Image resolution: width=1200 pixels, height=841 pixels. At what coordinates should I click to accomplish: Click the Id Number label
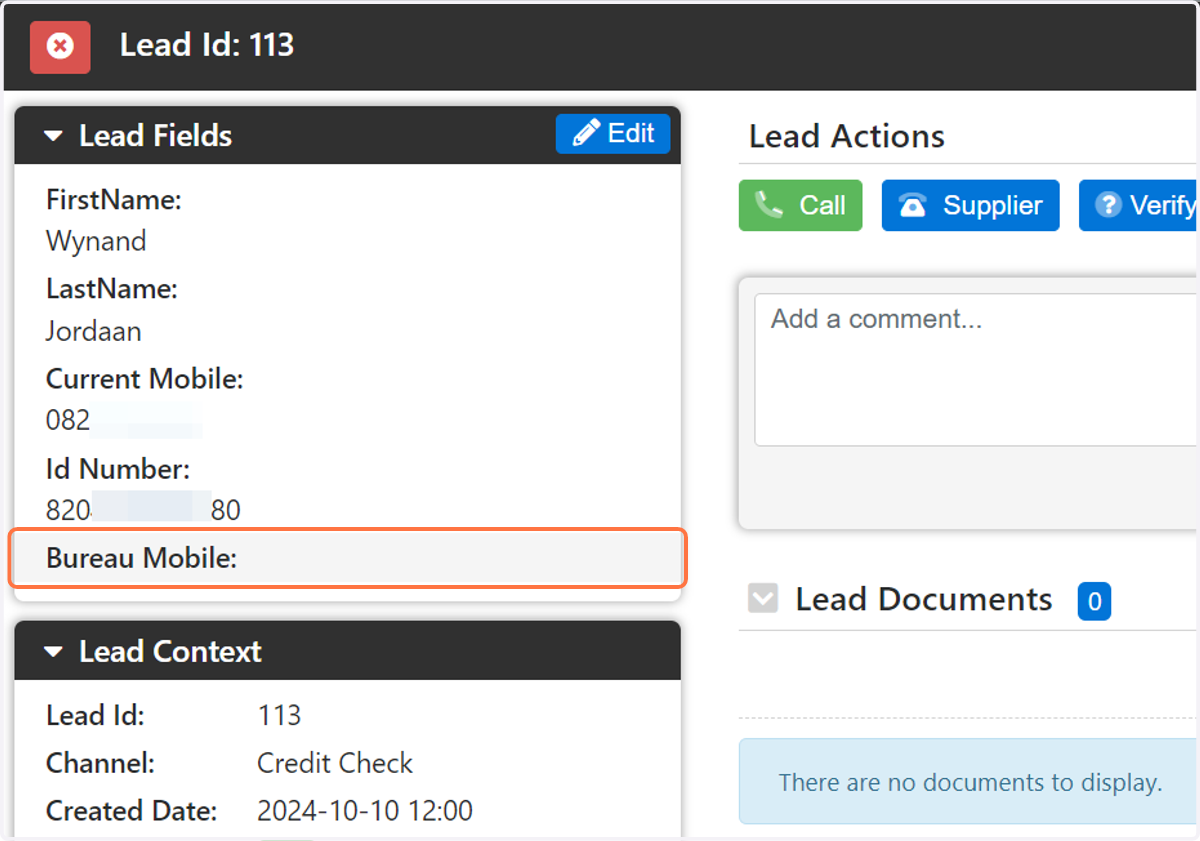tap(118, 468)
